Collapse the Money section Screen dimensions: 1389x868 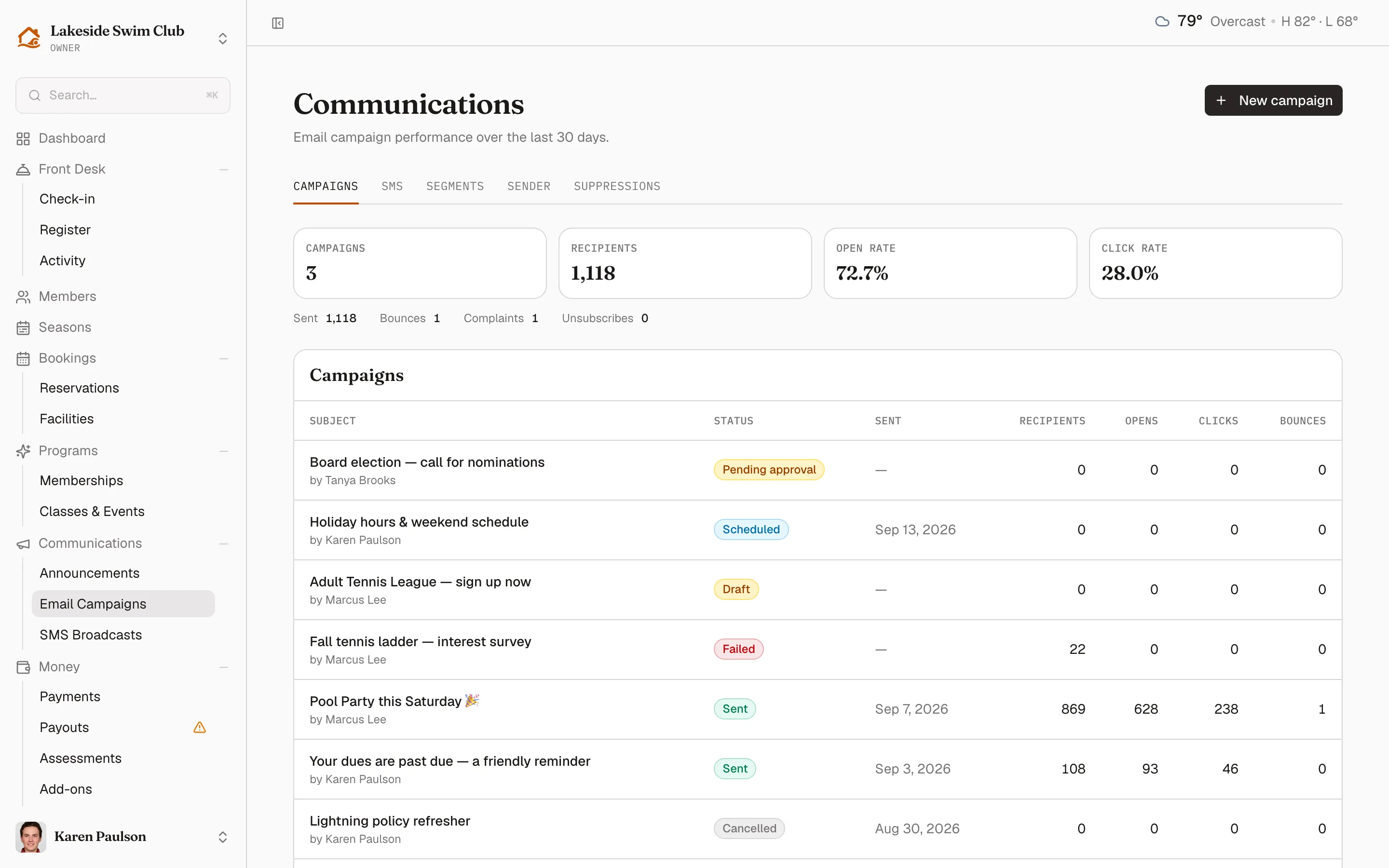pyautogui.click(x=224, y=667)
